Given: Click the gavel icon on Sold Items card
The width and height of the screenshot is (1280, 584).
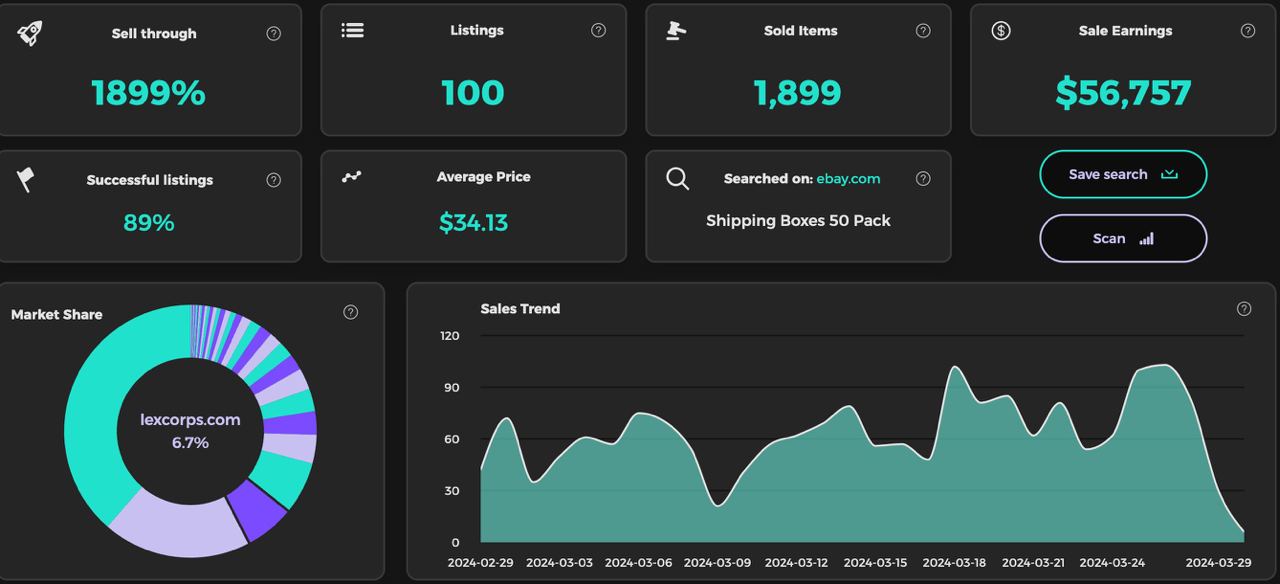Looking at the screenshot, I should click(x=676, y=30).
